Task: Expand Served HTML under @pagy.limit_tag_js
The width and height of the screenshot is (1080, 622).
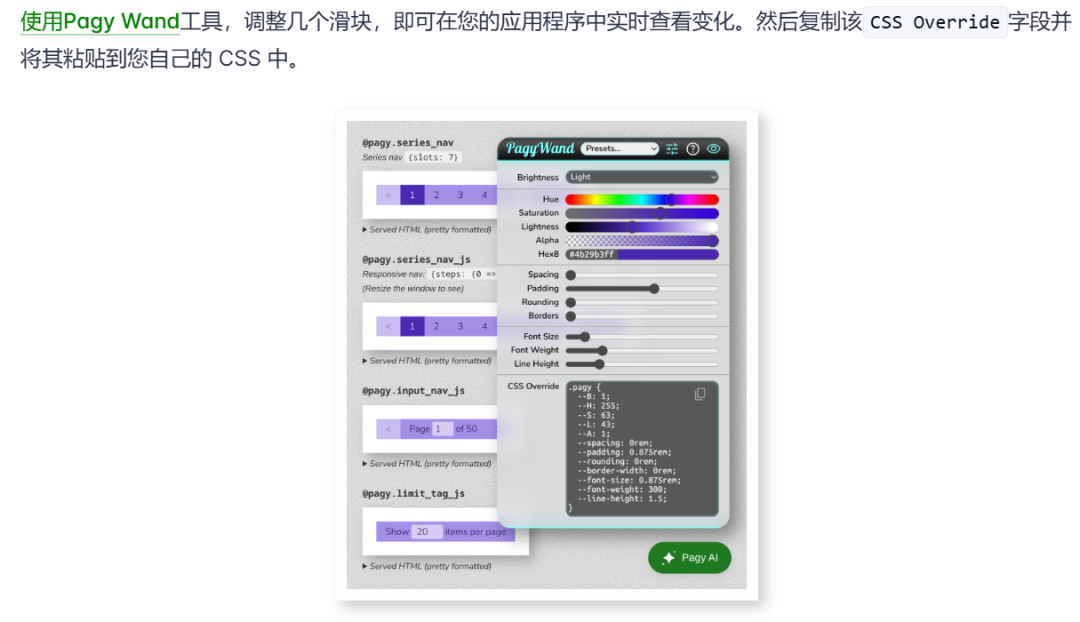Action: click(x=427, y=566)
